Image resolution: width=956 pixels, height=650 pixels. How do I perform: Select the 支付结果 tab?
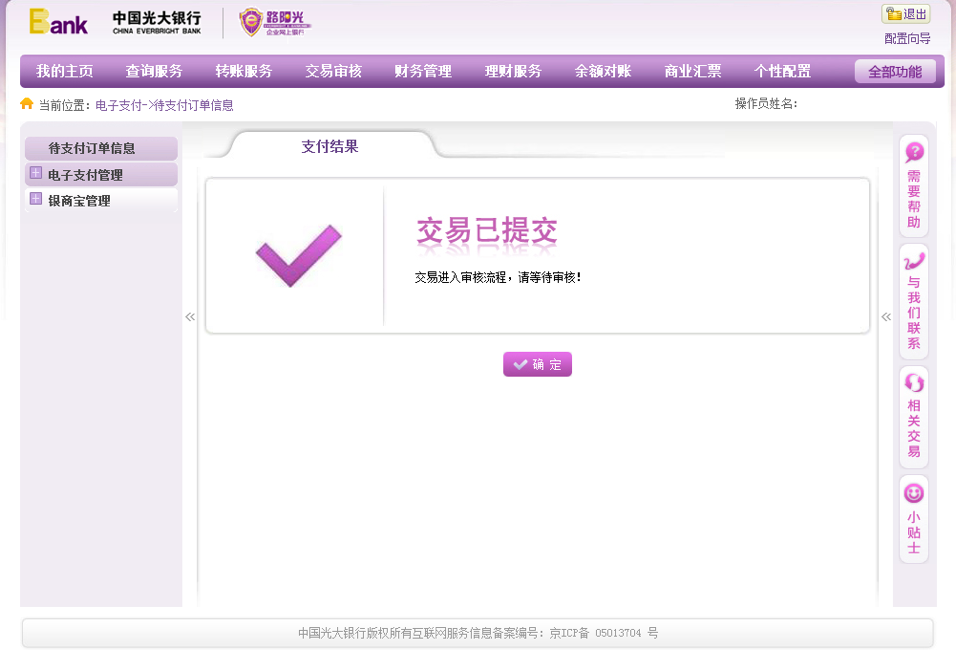(x=330, y=146)
